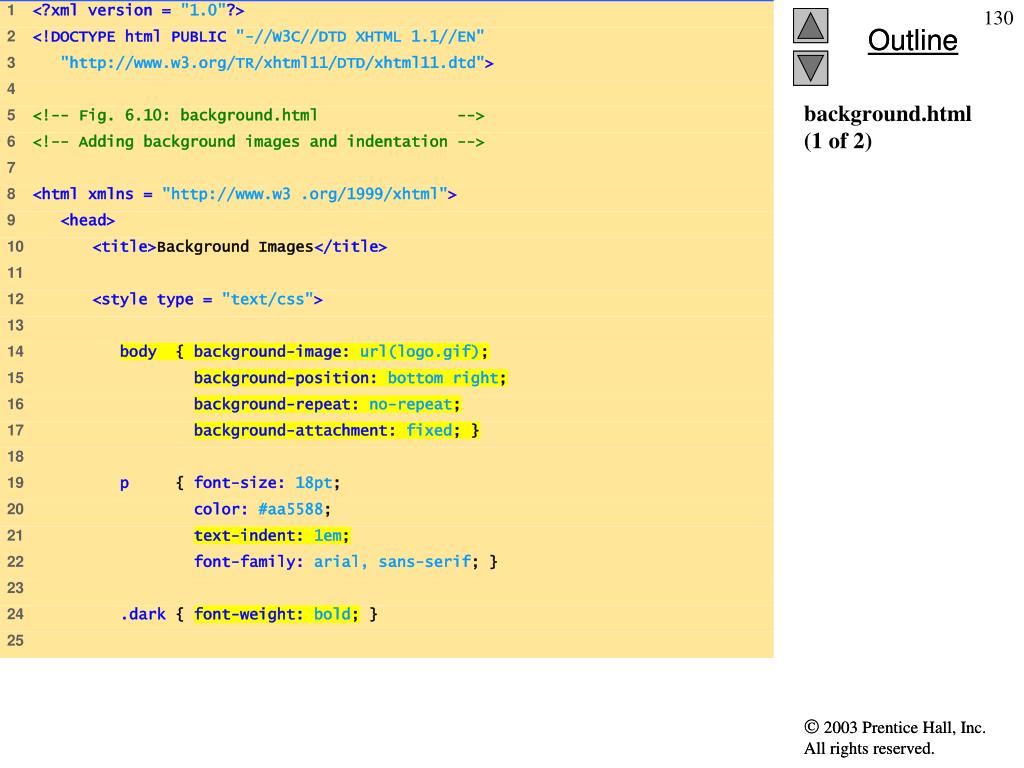
Task: Click the body selector on line 14
Action: (x=138, y=351)
